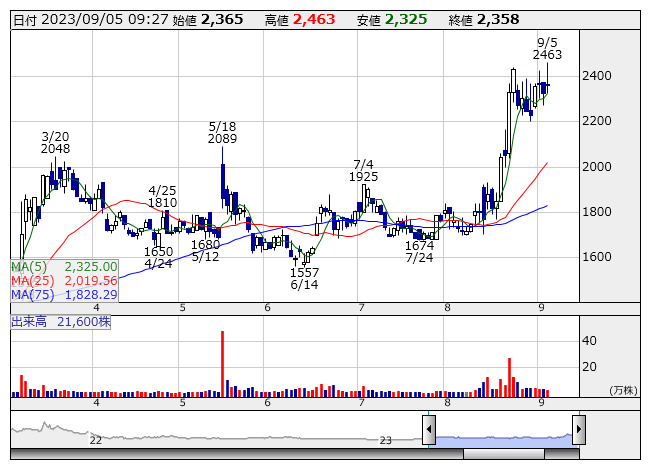Click the MA(75) legend label
This screenshot has height=470, width=653.
point(33,295)
